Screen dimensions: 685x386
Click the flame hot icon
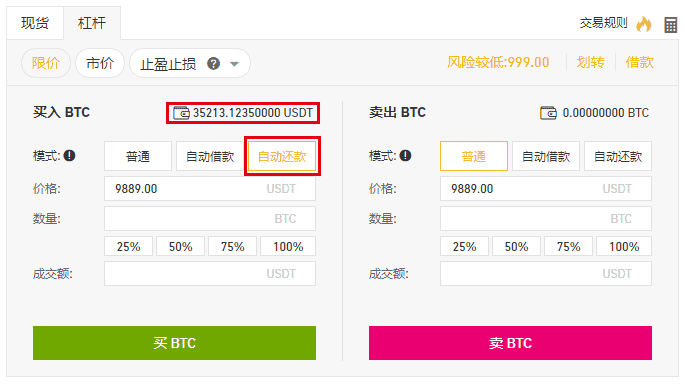(x=643, y=24)
